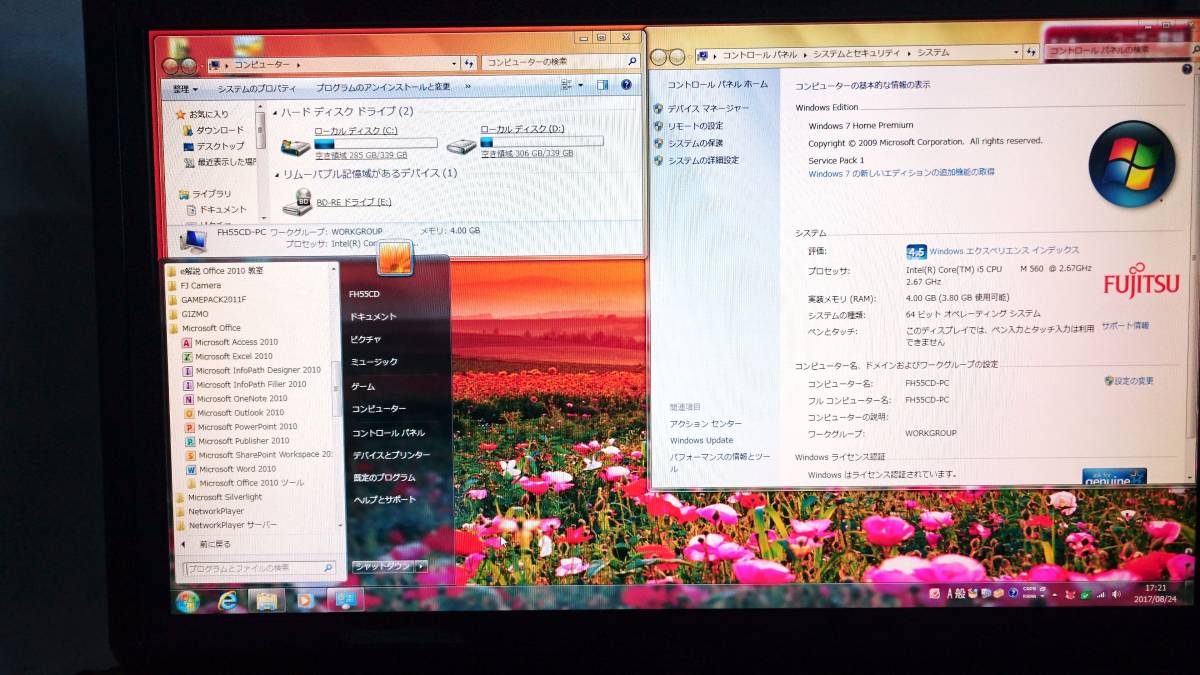Select BD-RE ドライブ (E:)
This screenshot has height=675, width=1200.
337,202
